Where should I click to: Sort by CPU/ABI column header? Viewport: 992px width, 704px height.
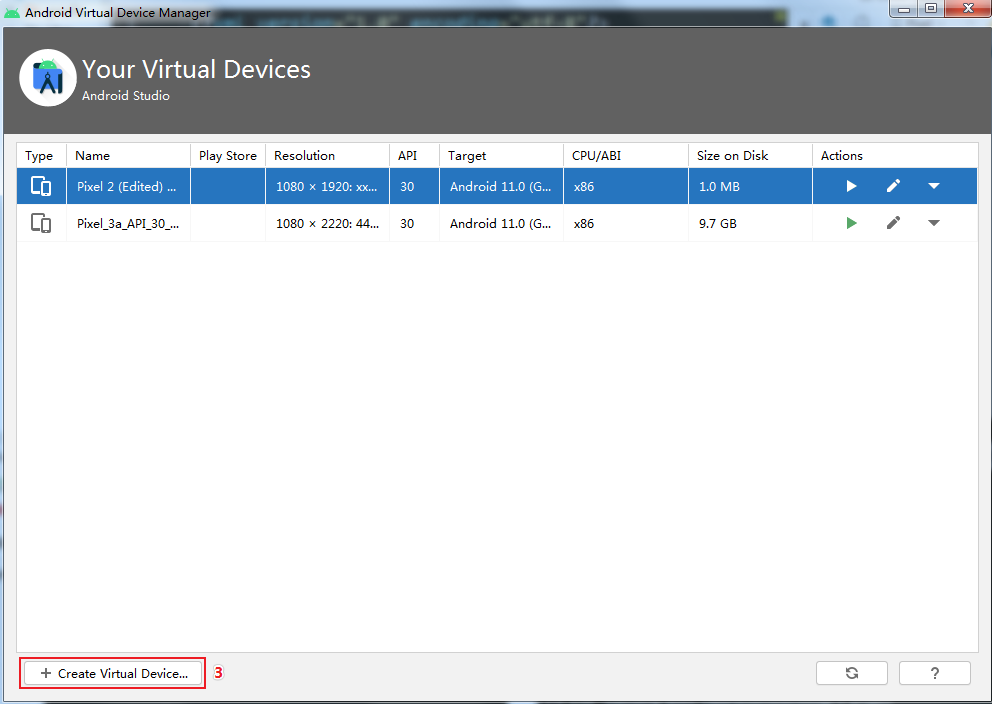[x=626, y=156]
